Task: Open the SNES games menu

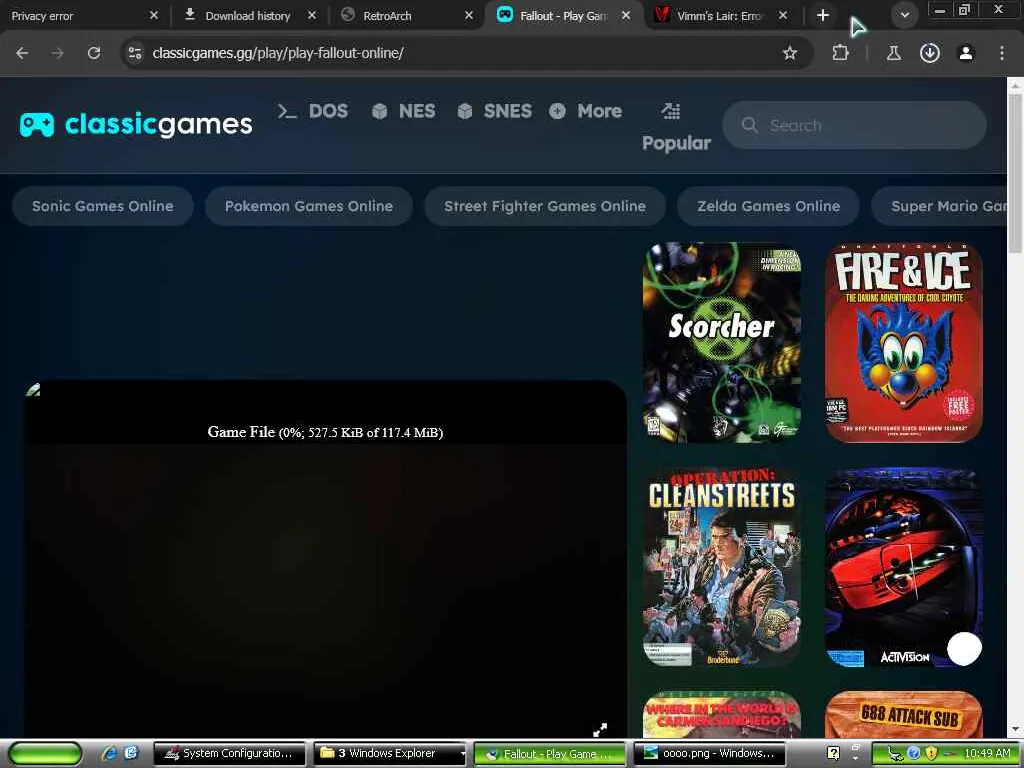Action: [494, 111]
